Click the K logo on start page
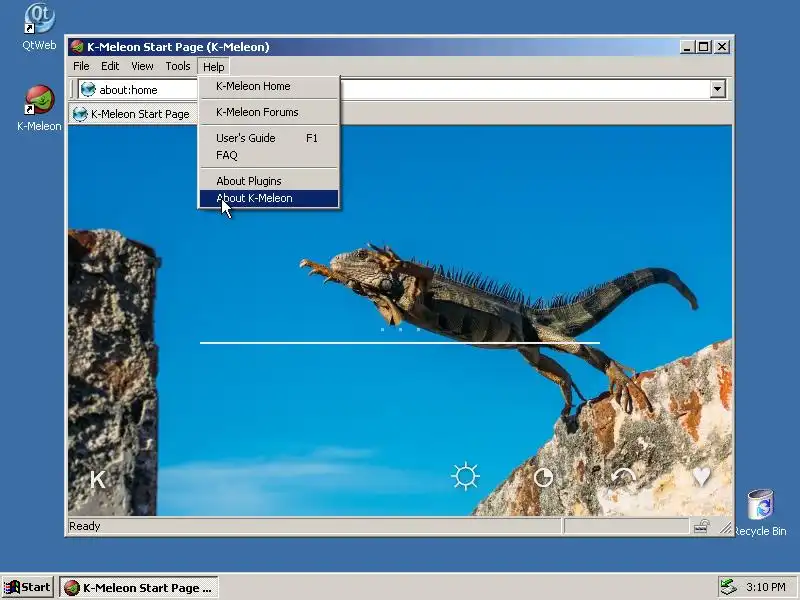The width and height of the screenshot is (800, 600). coord(97,480)
